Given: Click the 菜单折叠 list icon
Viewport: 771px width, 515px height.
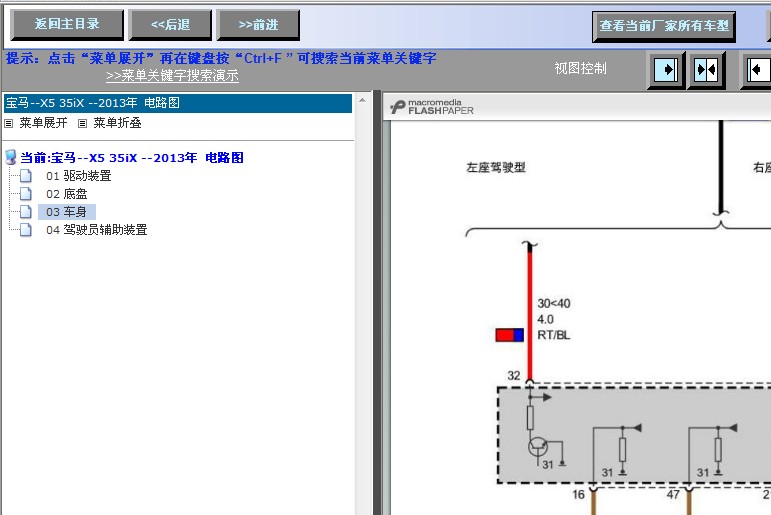Looking at the screenshot, I should click(x=83, y=123).
